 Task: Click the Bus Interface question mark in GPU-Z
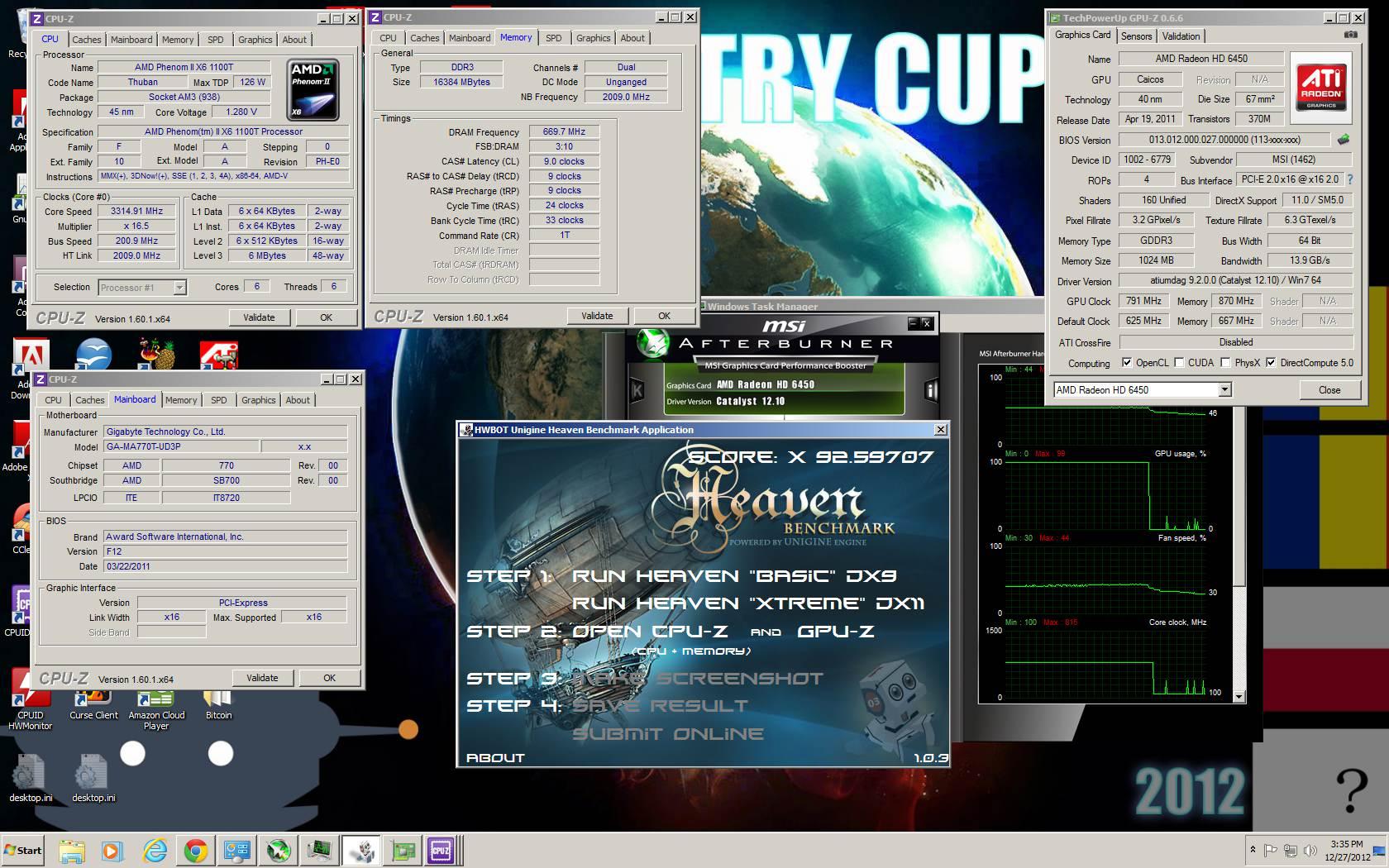pyautogui.click(x=1350, y=179)
